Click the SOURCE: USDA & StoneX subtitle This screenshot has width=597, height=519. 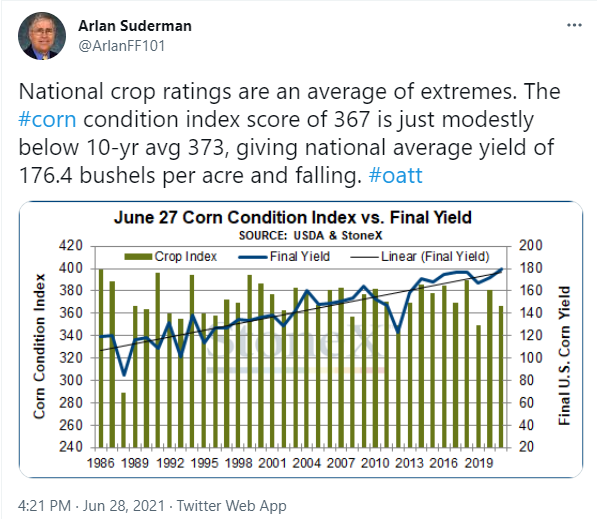[310, 236]
